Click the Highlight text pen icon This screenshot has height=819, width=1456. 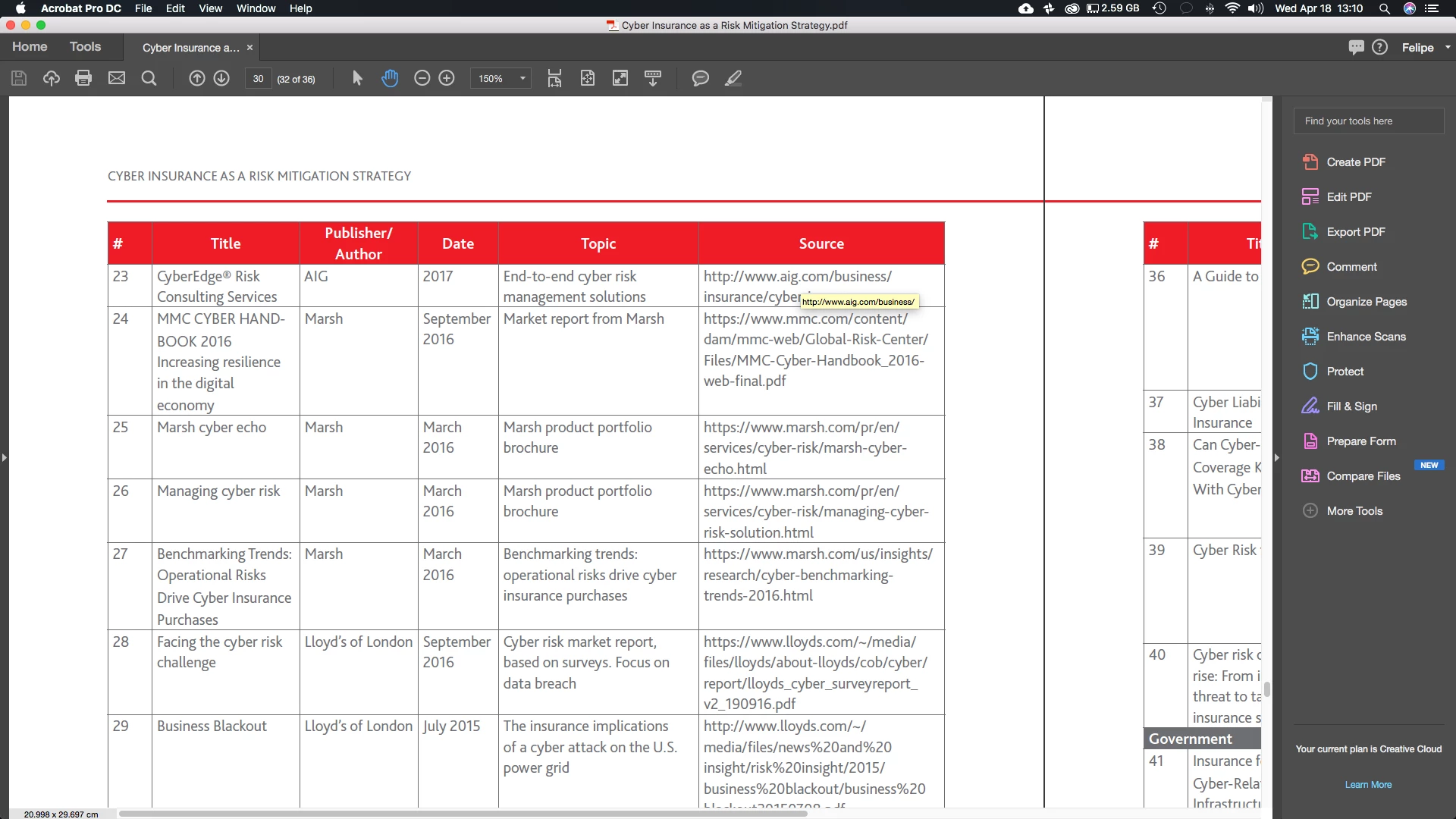pos(733,78)
